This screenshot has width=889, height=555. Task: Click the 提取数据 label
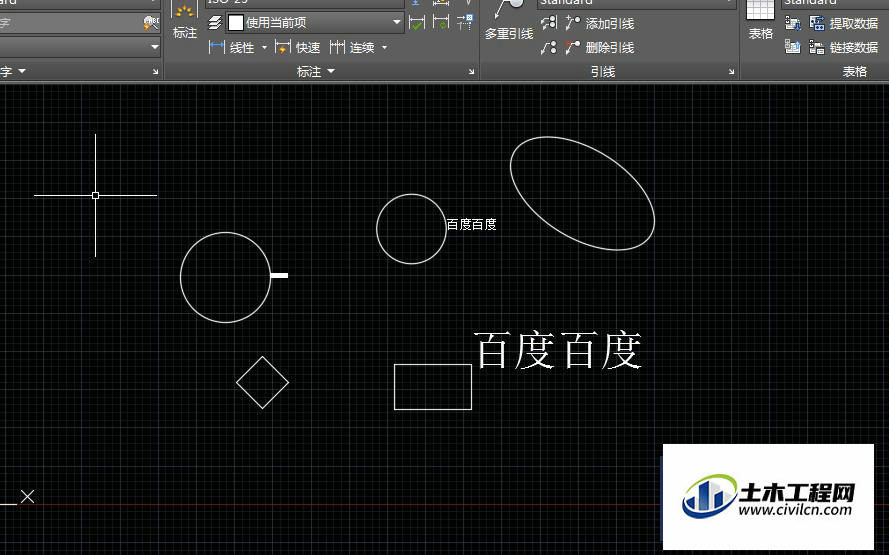pyautogui.click(x=854, y=23)
